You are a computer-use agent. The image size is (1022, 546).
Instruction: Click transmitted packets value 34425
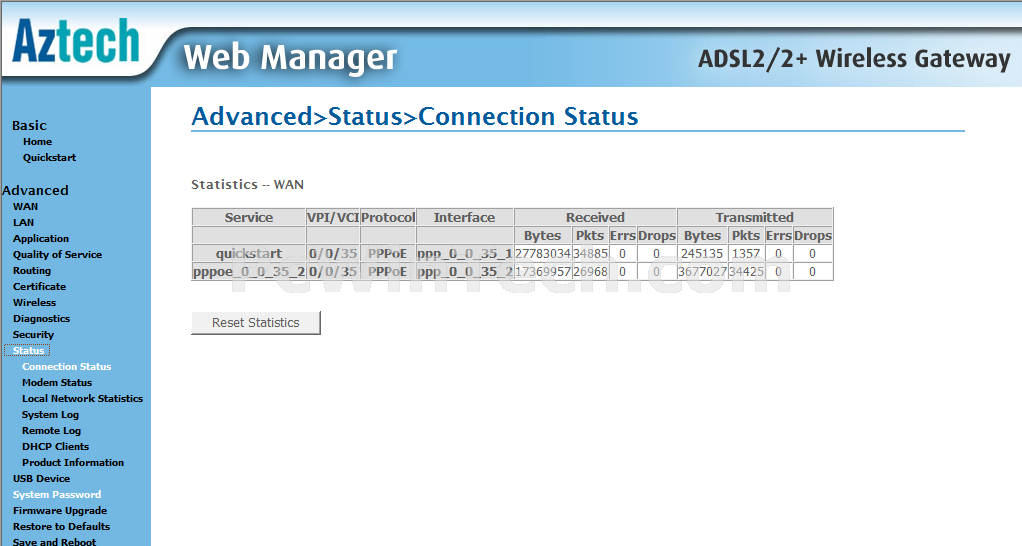(746, 272)
